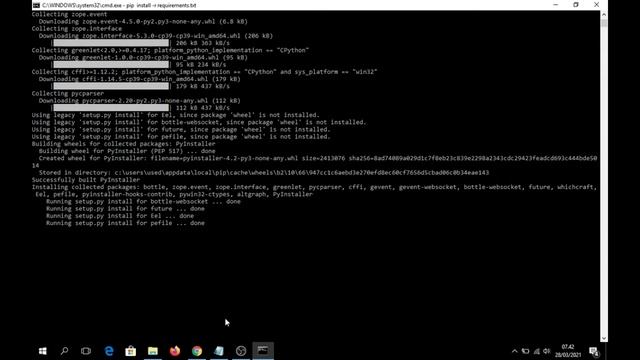Open File Explorer from taskbar
This screenshot has width=640, height=360.
[153, 351]
